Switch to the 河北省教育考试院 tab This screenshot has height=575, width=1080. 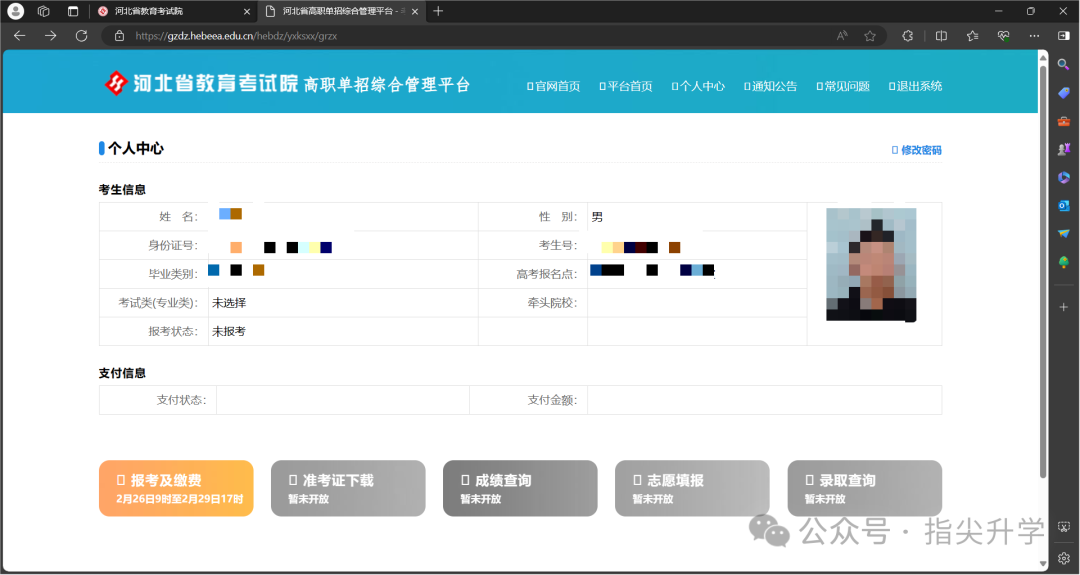[x=174, y=11]
